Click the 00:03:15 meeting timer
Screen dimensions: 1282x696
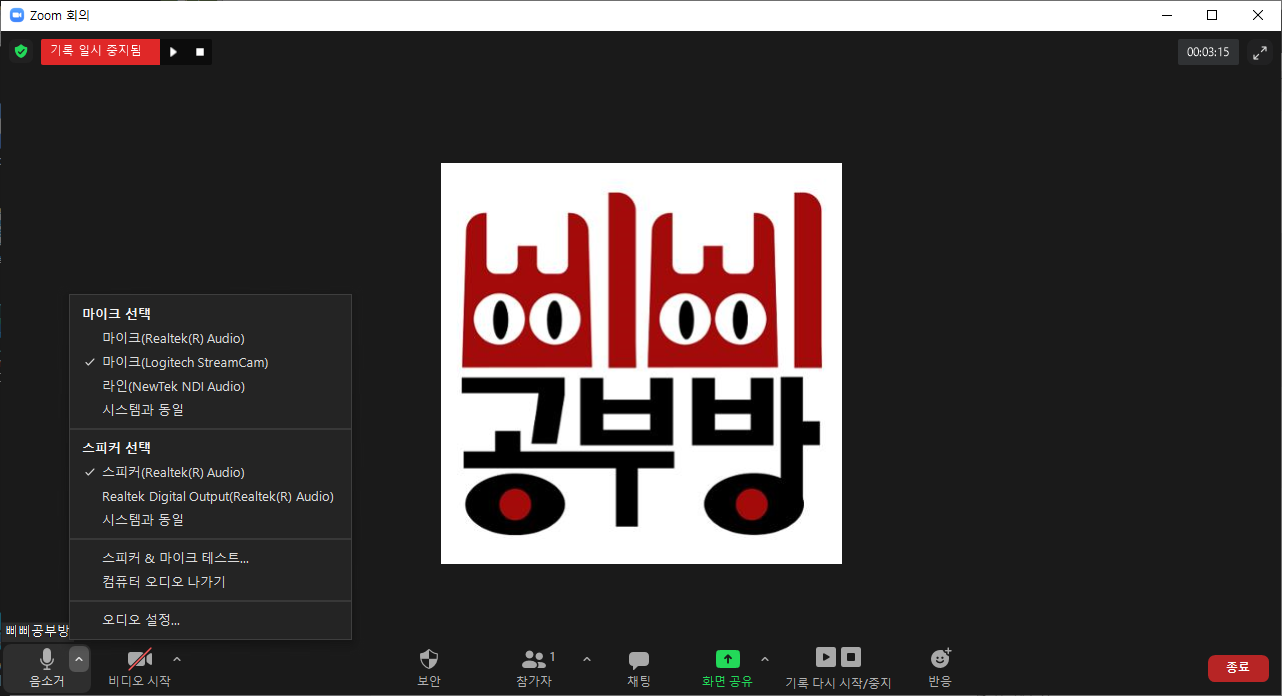tap(1208, 52)
